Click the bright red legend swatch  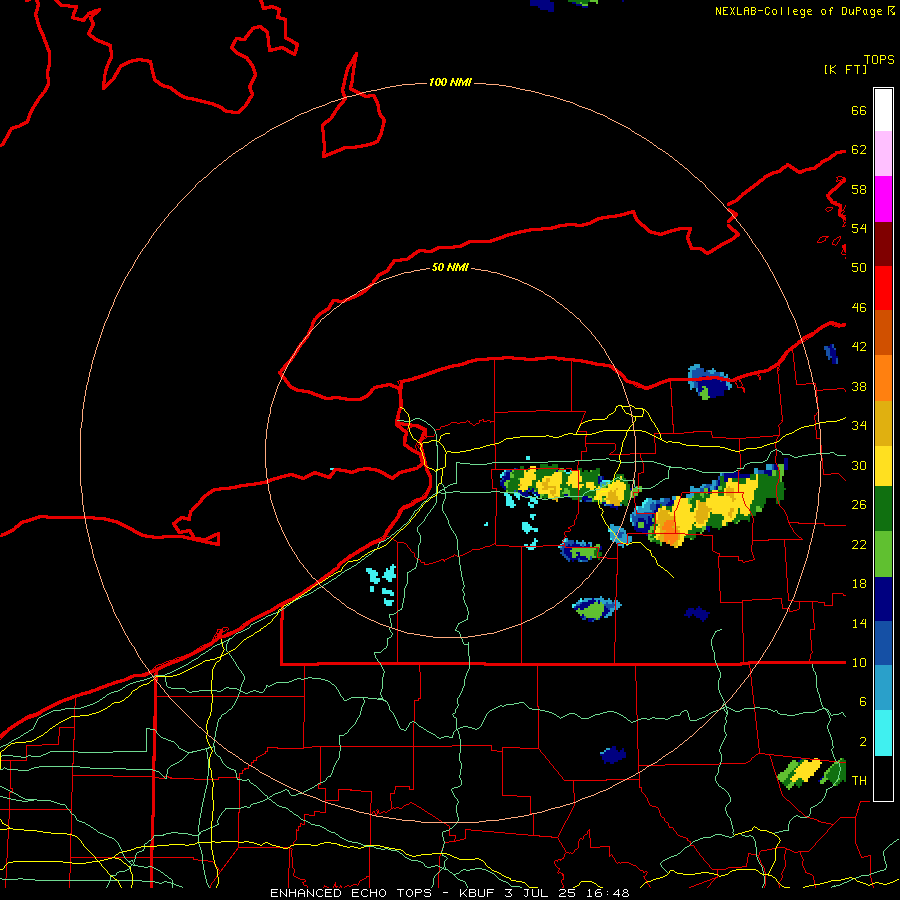point(883,288)
